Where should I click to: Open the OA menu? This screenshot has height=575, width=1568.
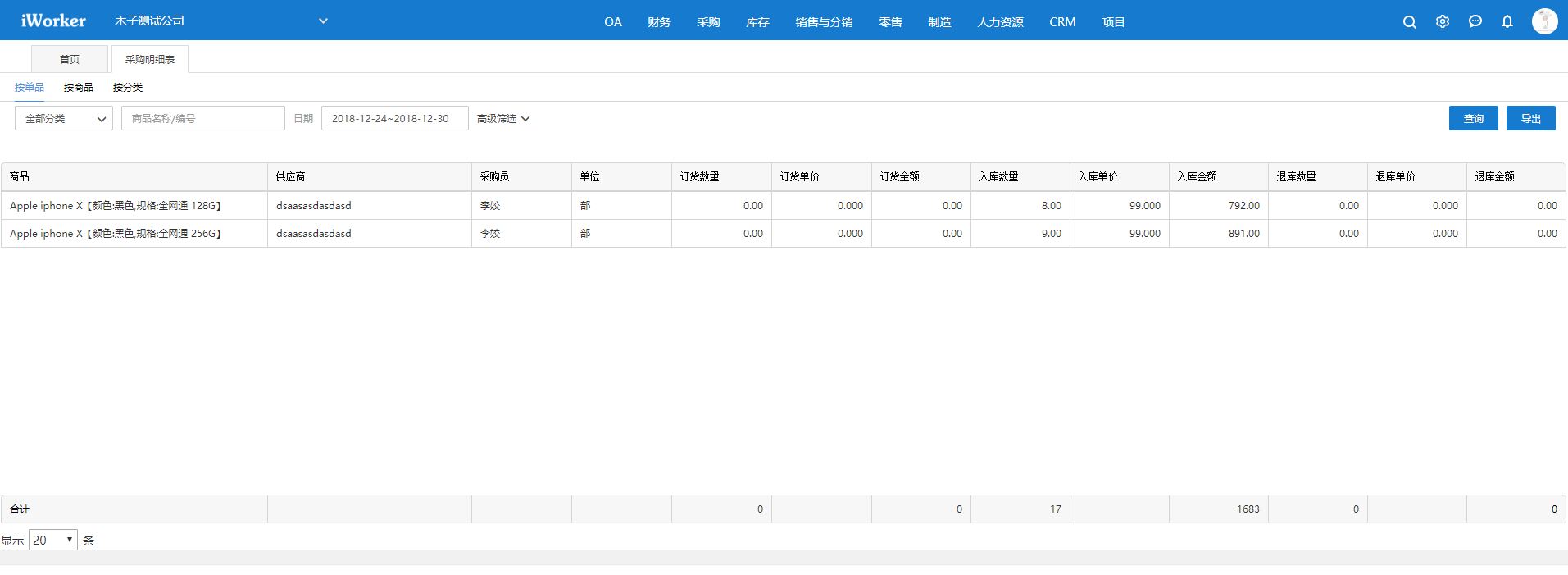pos(613,22)
